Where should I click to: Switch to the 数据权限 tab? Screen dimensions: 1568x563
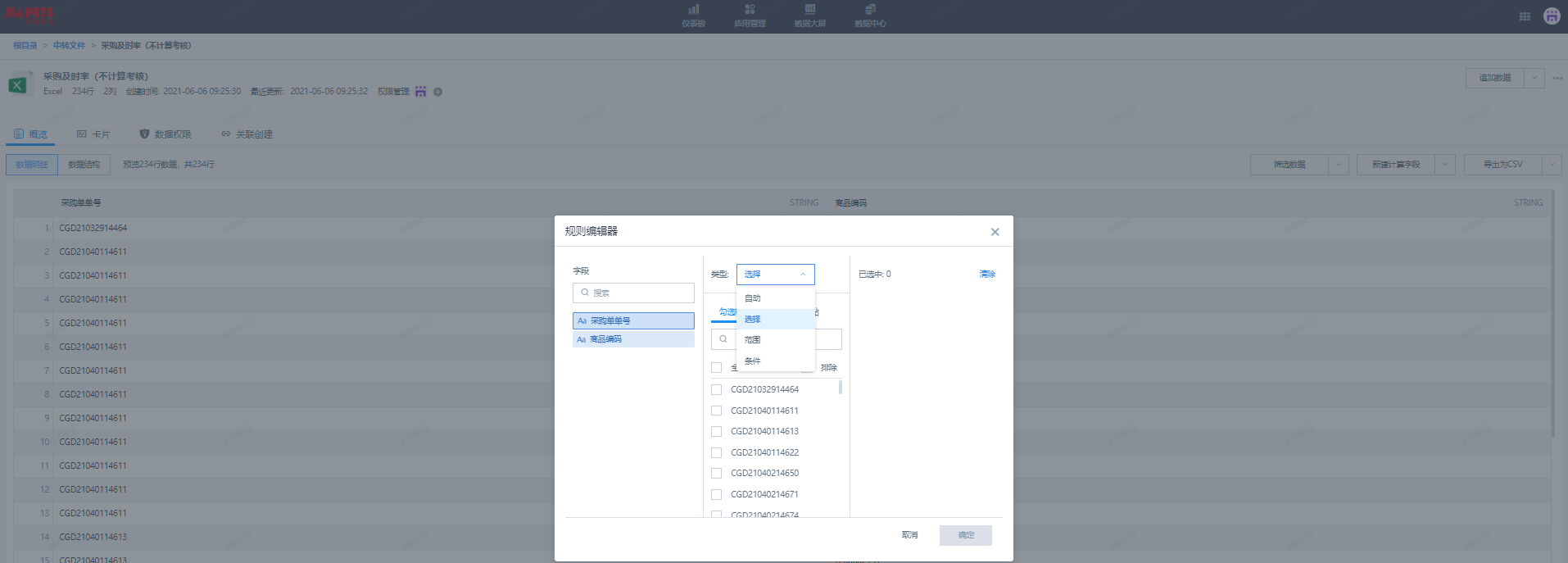[x=165, y=134]
